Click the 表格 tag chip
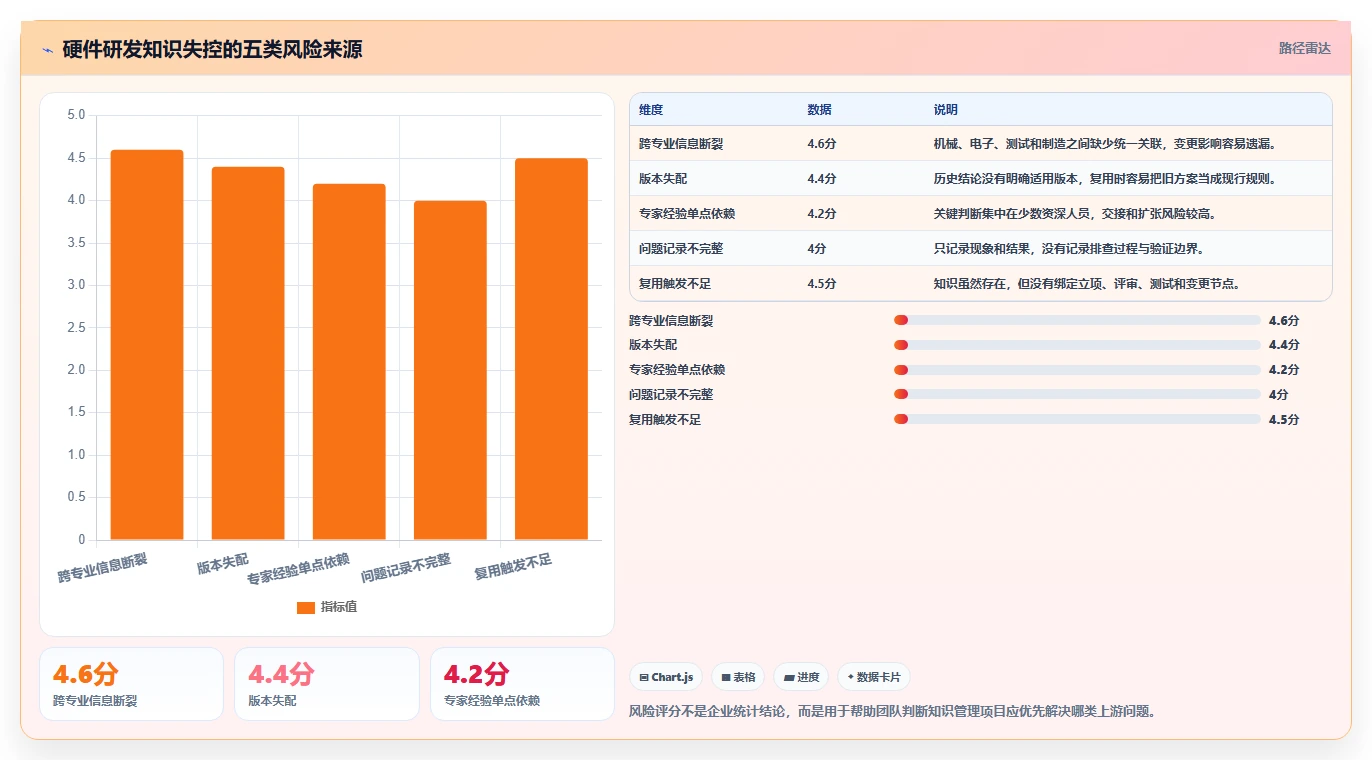 pyautogui.click(x=738, y=677)
